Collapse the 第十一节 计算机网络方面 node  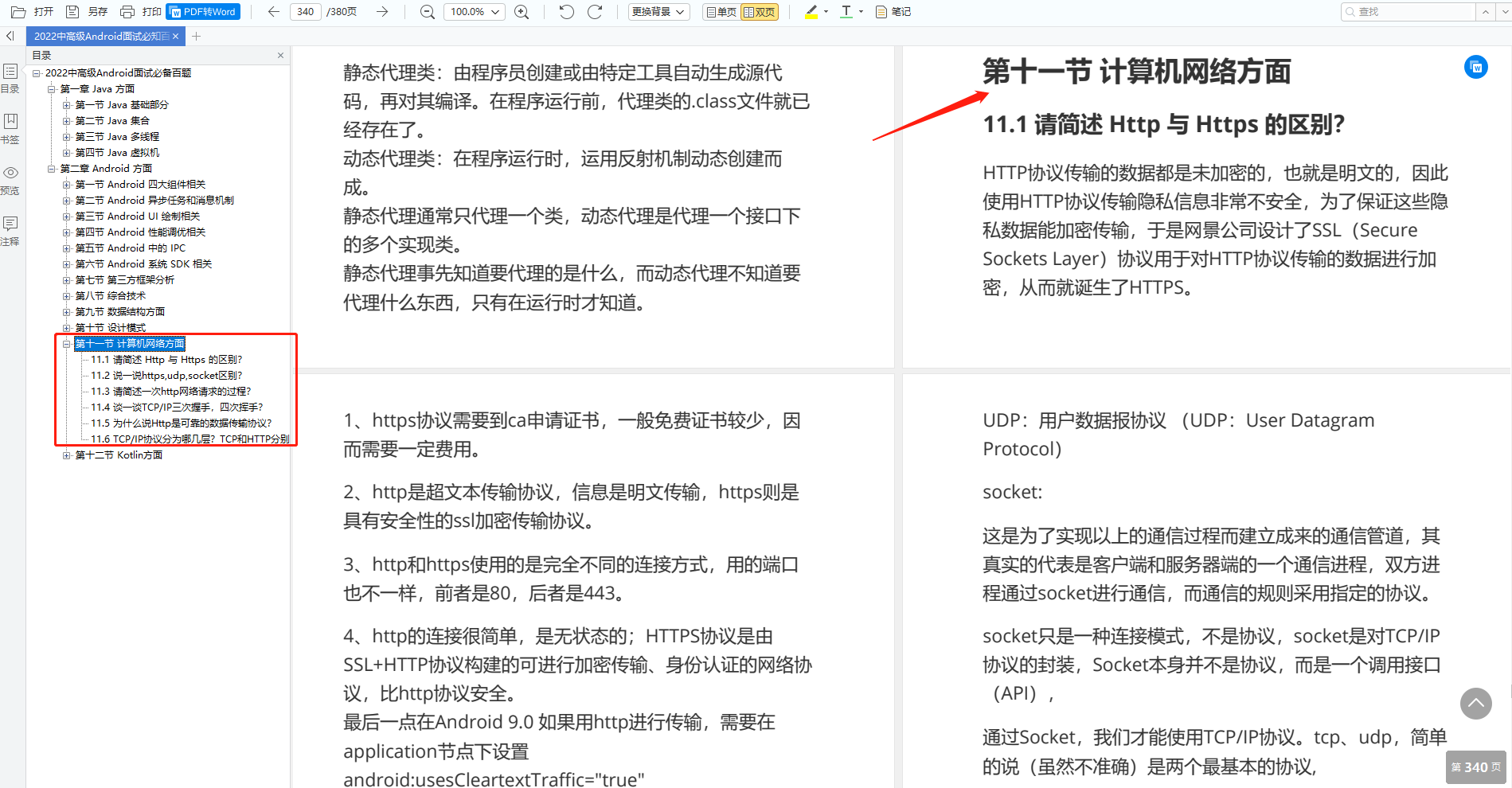point(67,344)
